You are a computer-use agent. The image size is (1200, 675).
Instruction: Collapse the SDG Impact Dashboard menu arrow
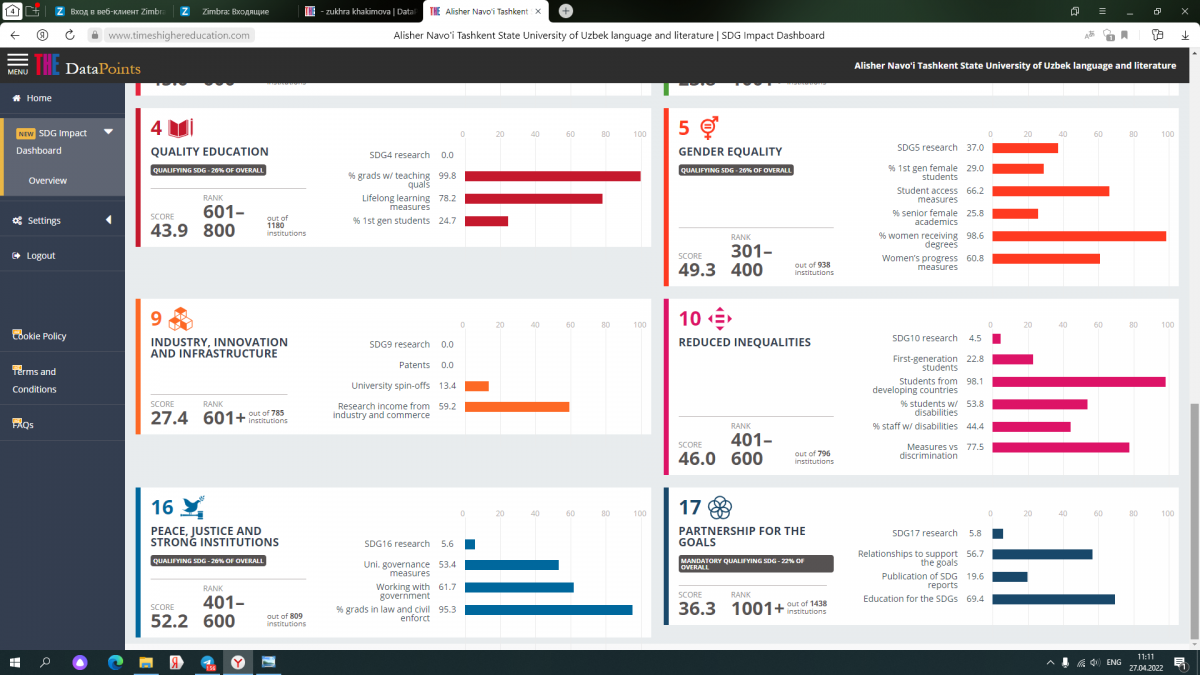[x=108, y=132]
